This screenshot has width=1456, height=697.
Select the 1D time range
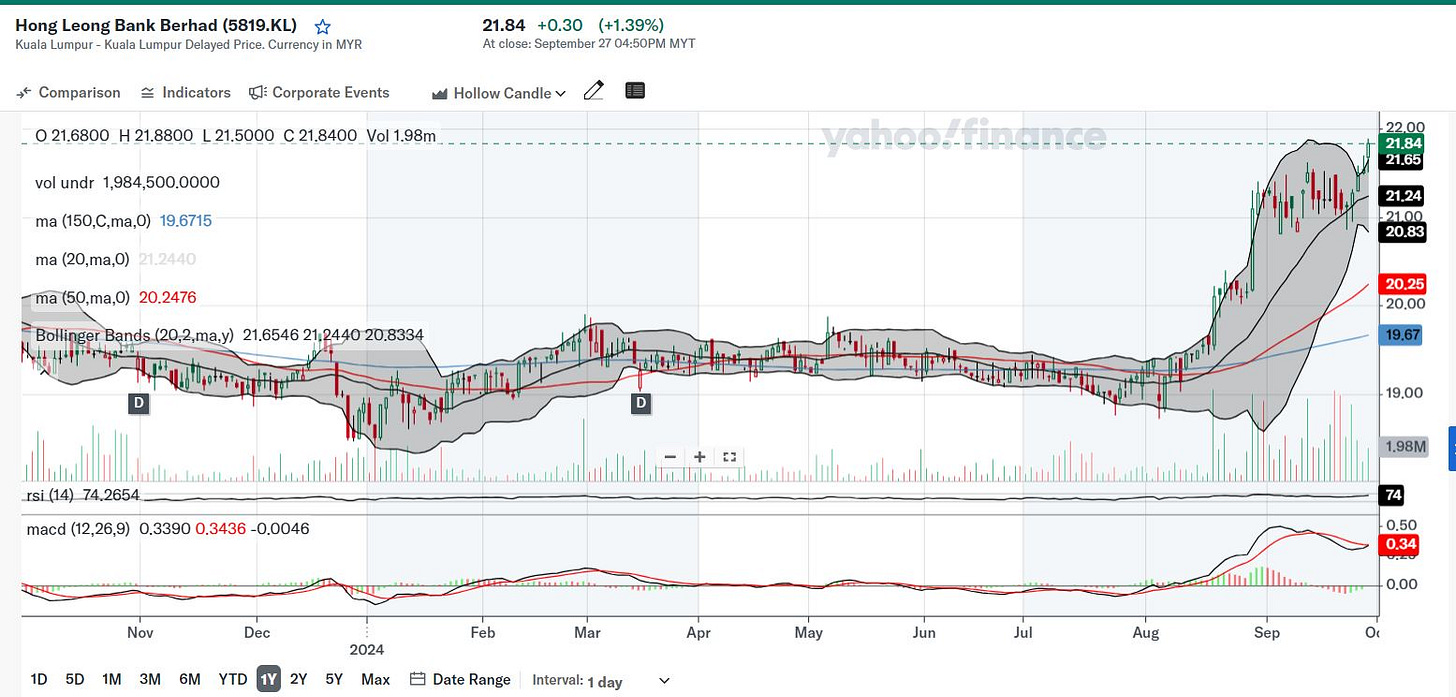click(39, 680)
